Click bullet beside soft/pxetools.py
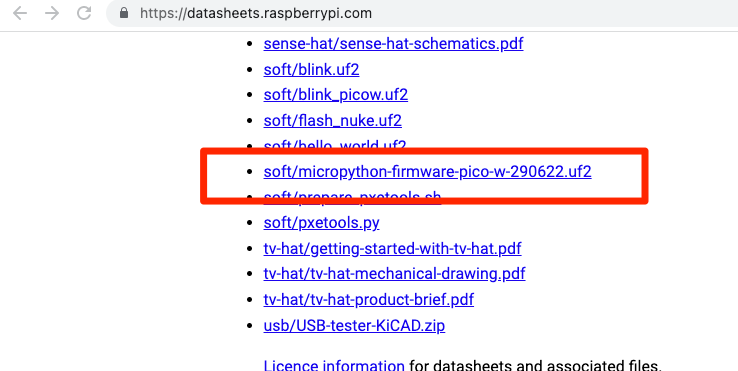 [249, 223]
